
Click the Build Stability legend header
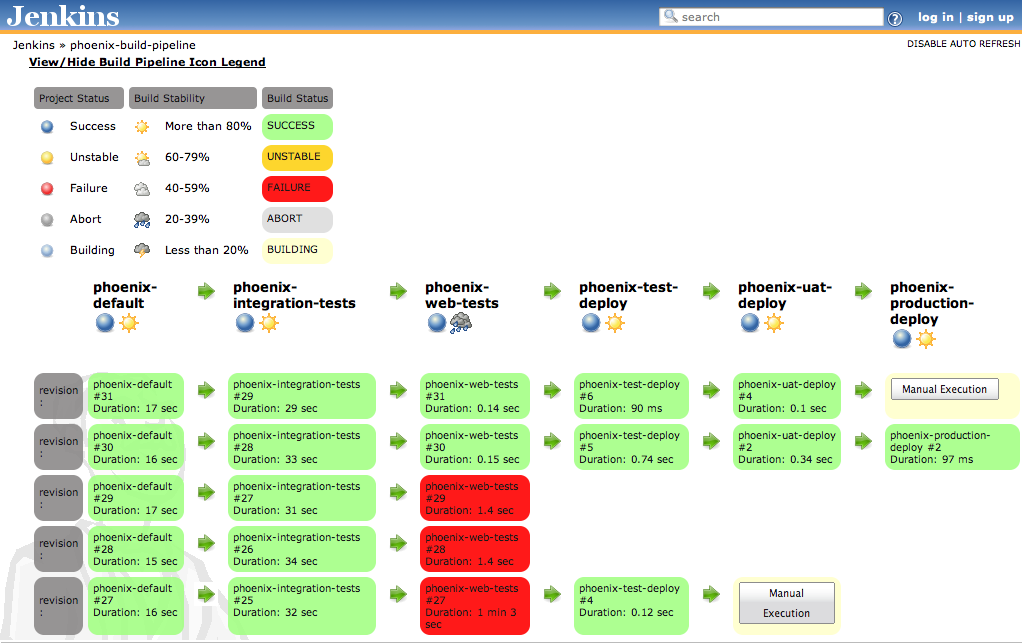pyautogui.click(x=193, y=98)
